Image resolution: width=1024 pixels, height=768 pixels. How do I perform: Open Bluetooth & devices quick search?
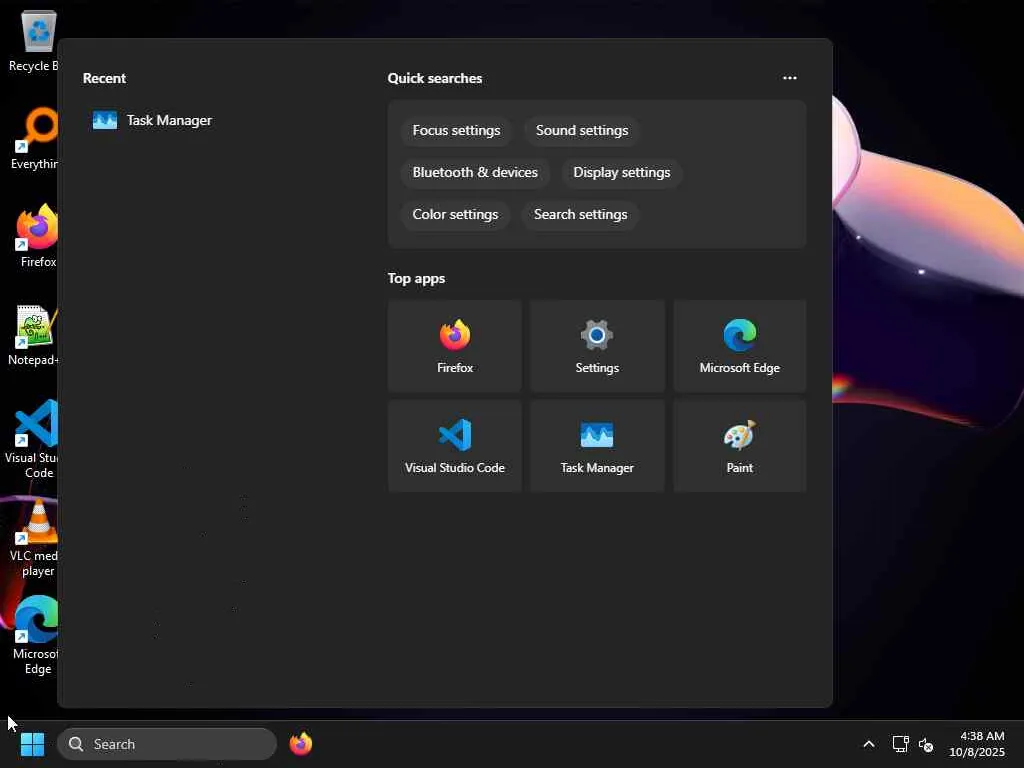(475, 172)
